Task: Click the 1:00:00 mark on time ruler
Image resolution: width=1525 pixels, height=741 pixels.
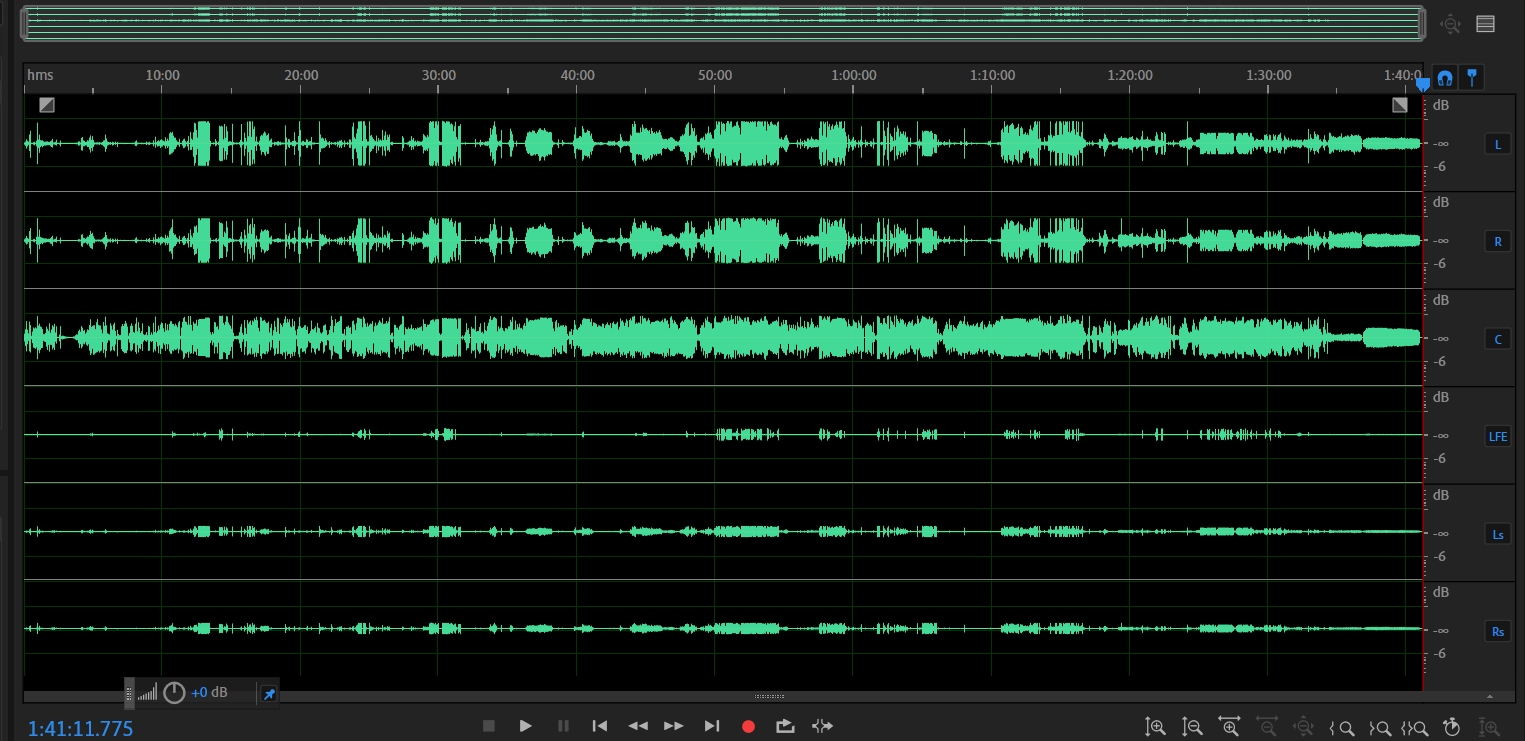Action: [x=854, y=75]
